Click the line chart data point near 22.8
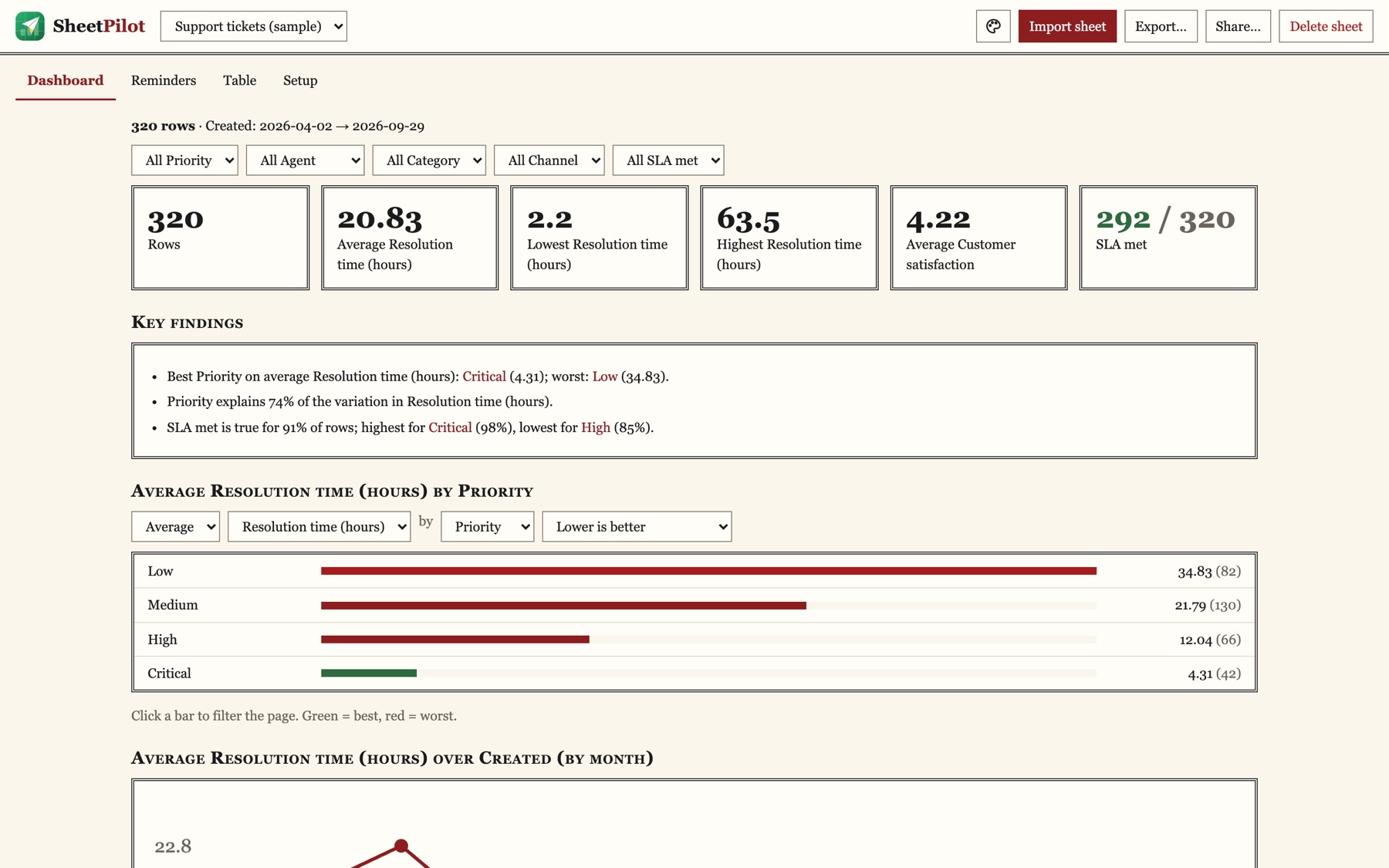 pyautogui.click(x=401, y=846)
